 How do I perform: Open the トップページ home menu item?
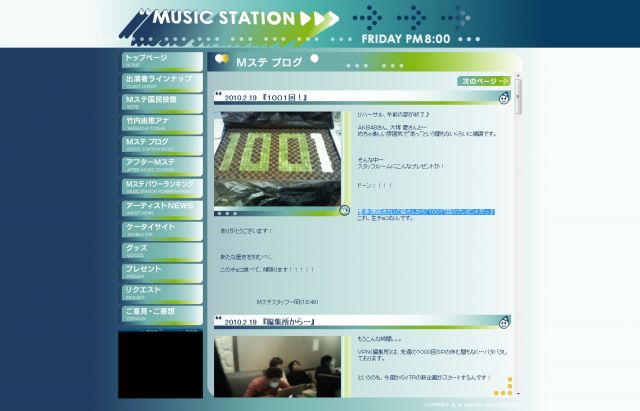162,61
